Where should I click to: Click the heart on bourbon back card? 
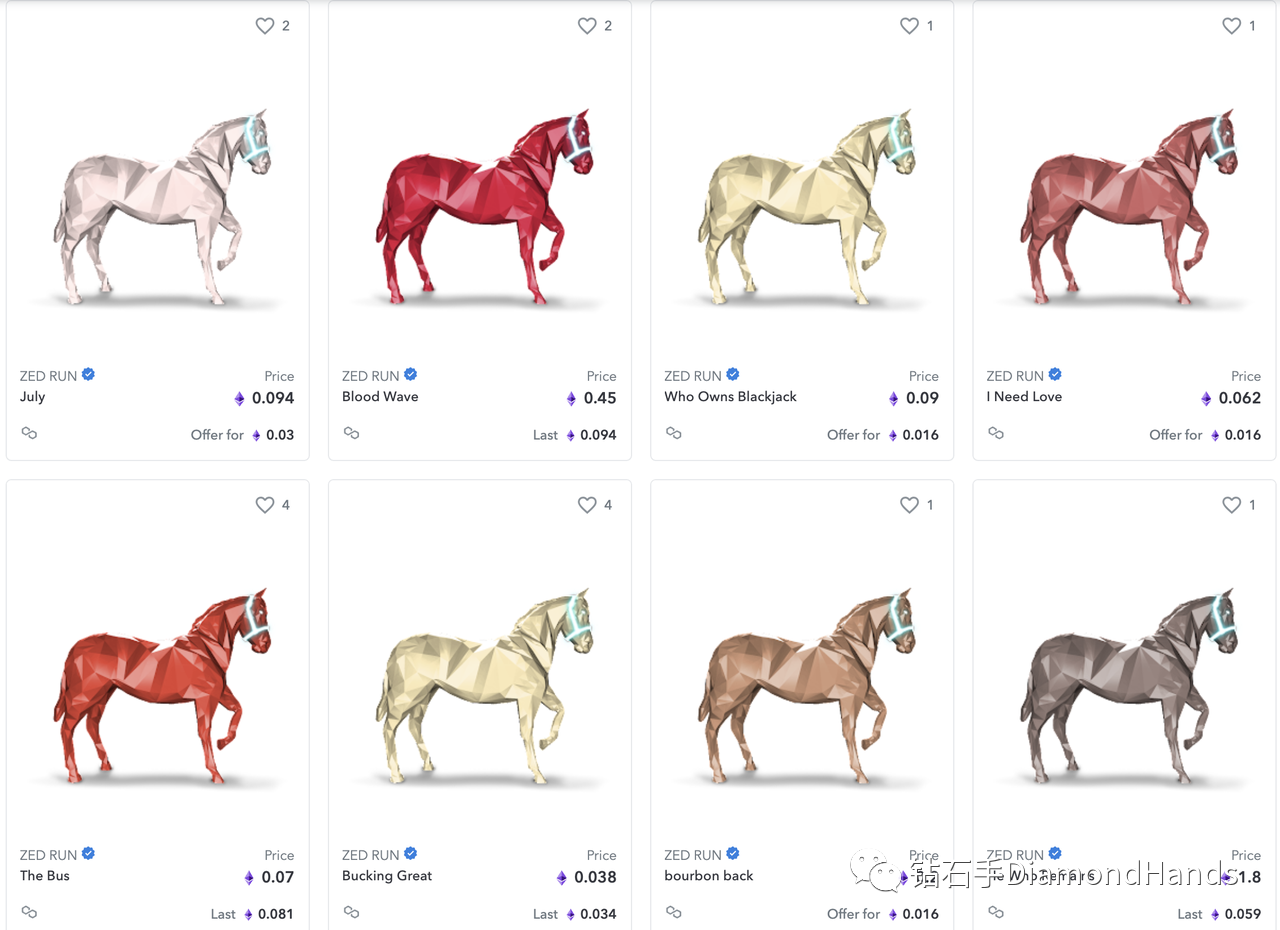pyautogui.click(x=909, y=505)
